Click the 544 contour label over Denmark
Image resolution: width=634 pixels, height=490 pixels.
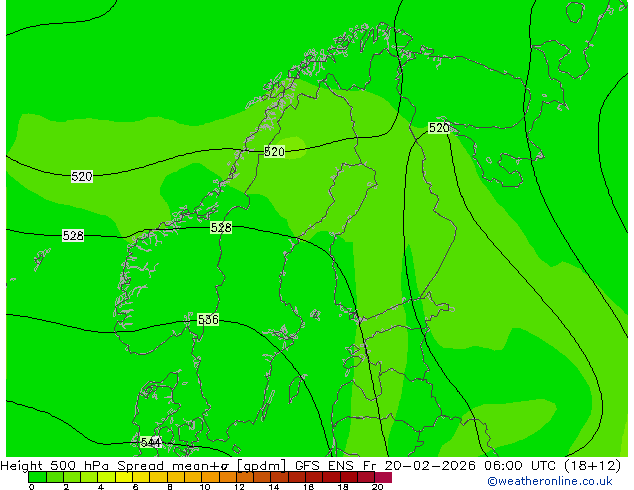(x=151, y=442)
